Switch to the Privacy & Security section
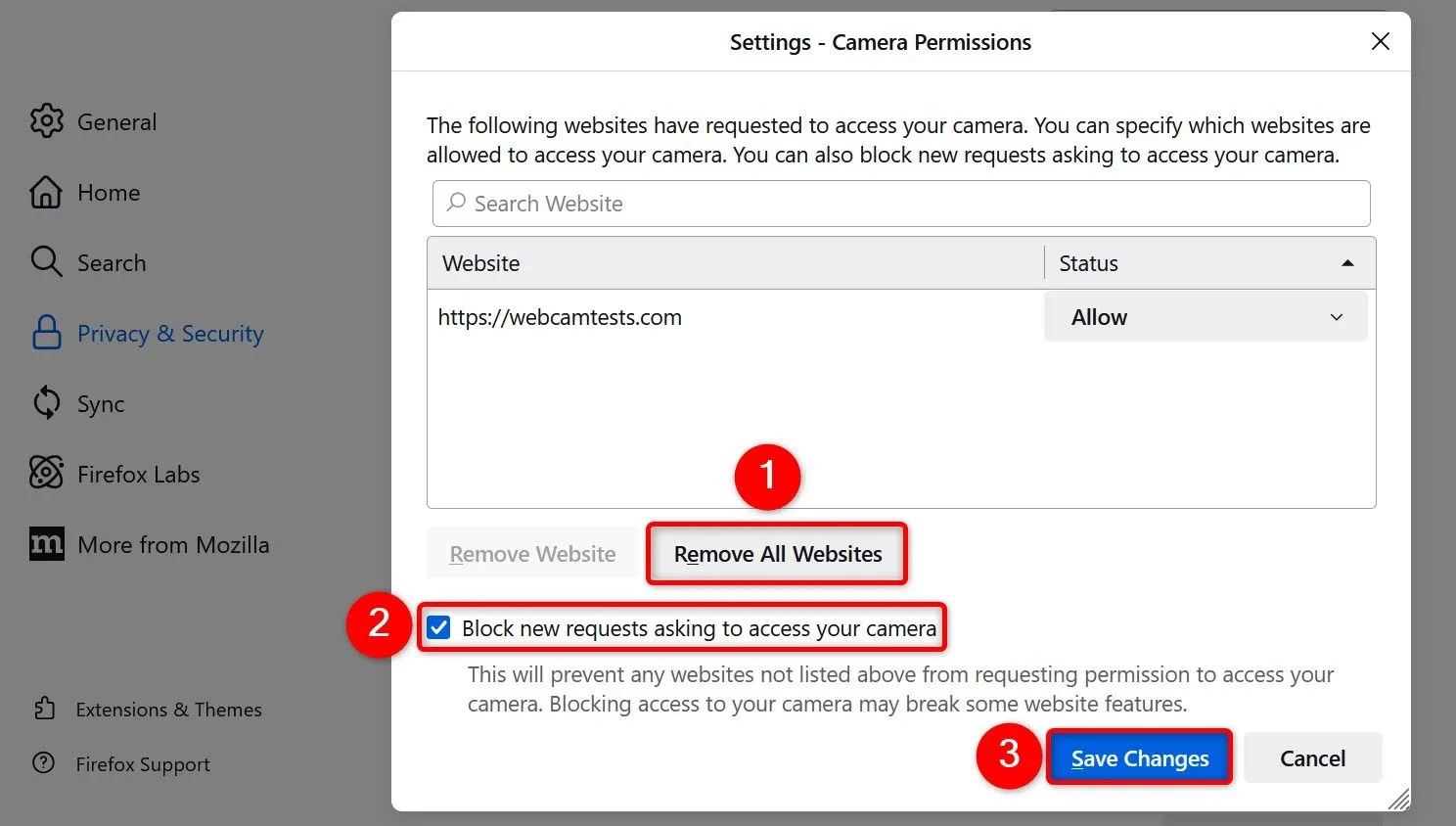The height and width of the screenshot is (826, 1456). (170, 333)
